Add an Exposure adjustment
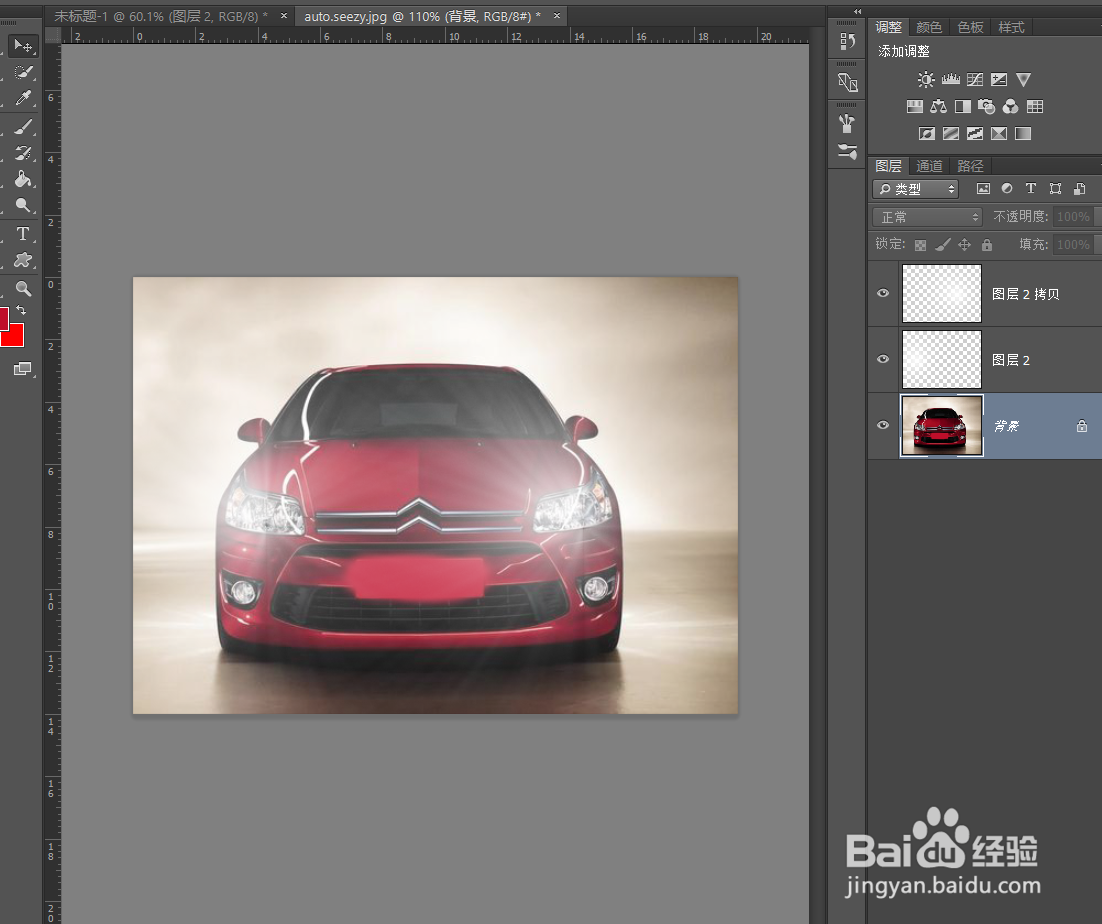 [x=999, y=79]
